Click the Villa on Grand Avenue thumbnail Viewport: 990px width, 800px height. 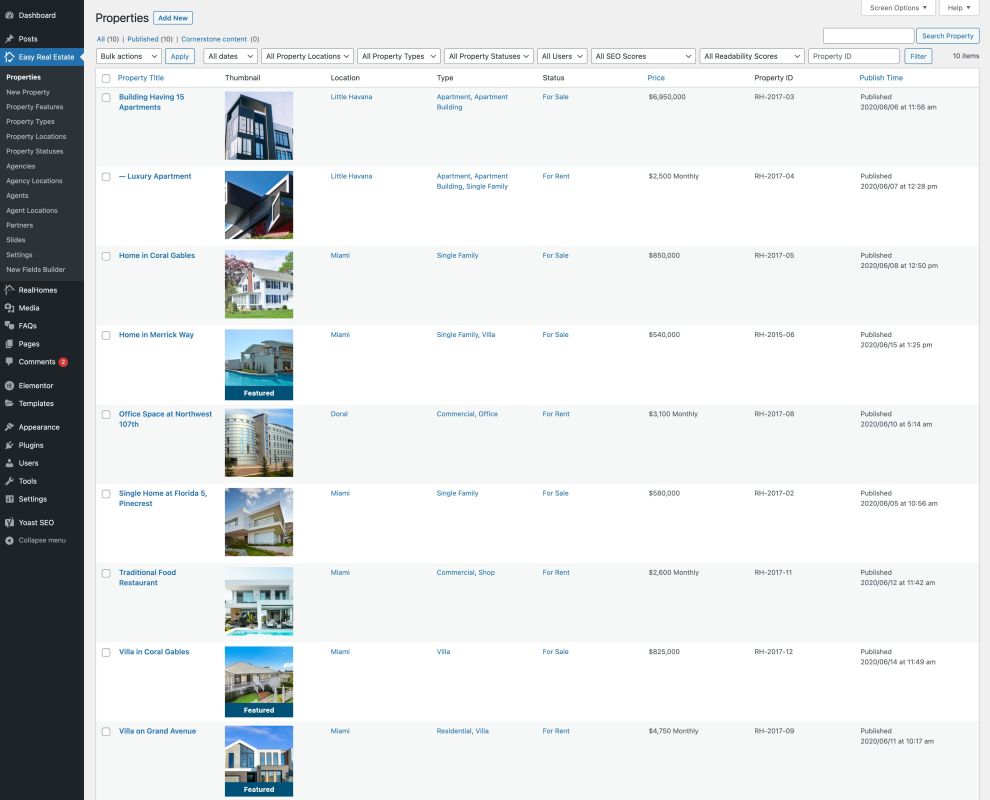tap(259, 761)
